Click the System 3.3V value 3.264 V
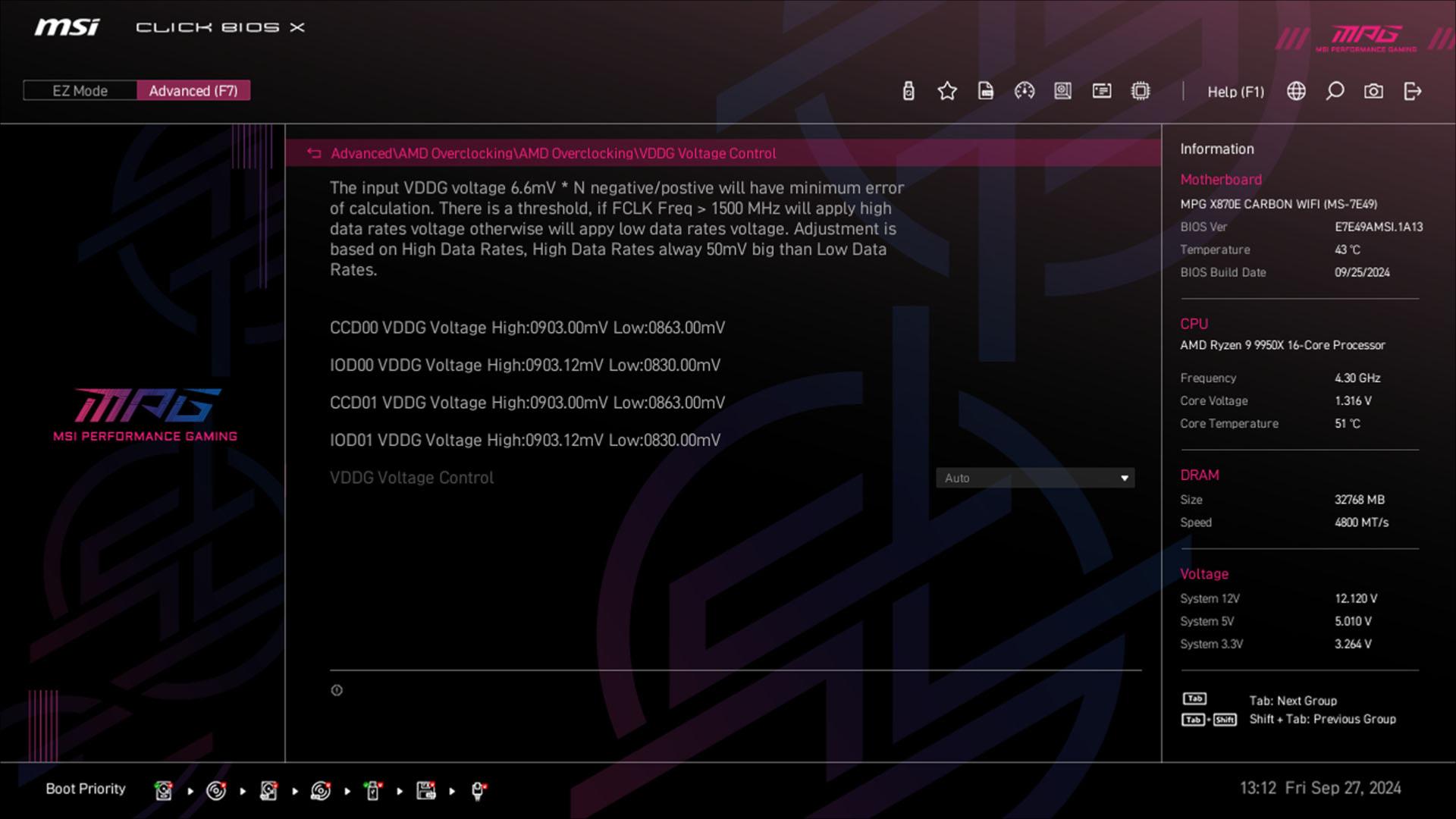1456x819 pixels. [x=1353, y=644]
